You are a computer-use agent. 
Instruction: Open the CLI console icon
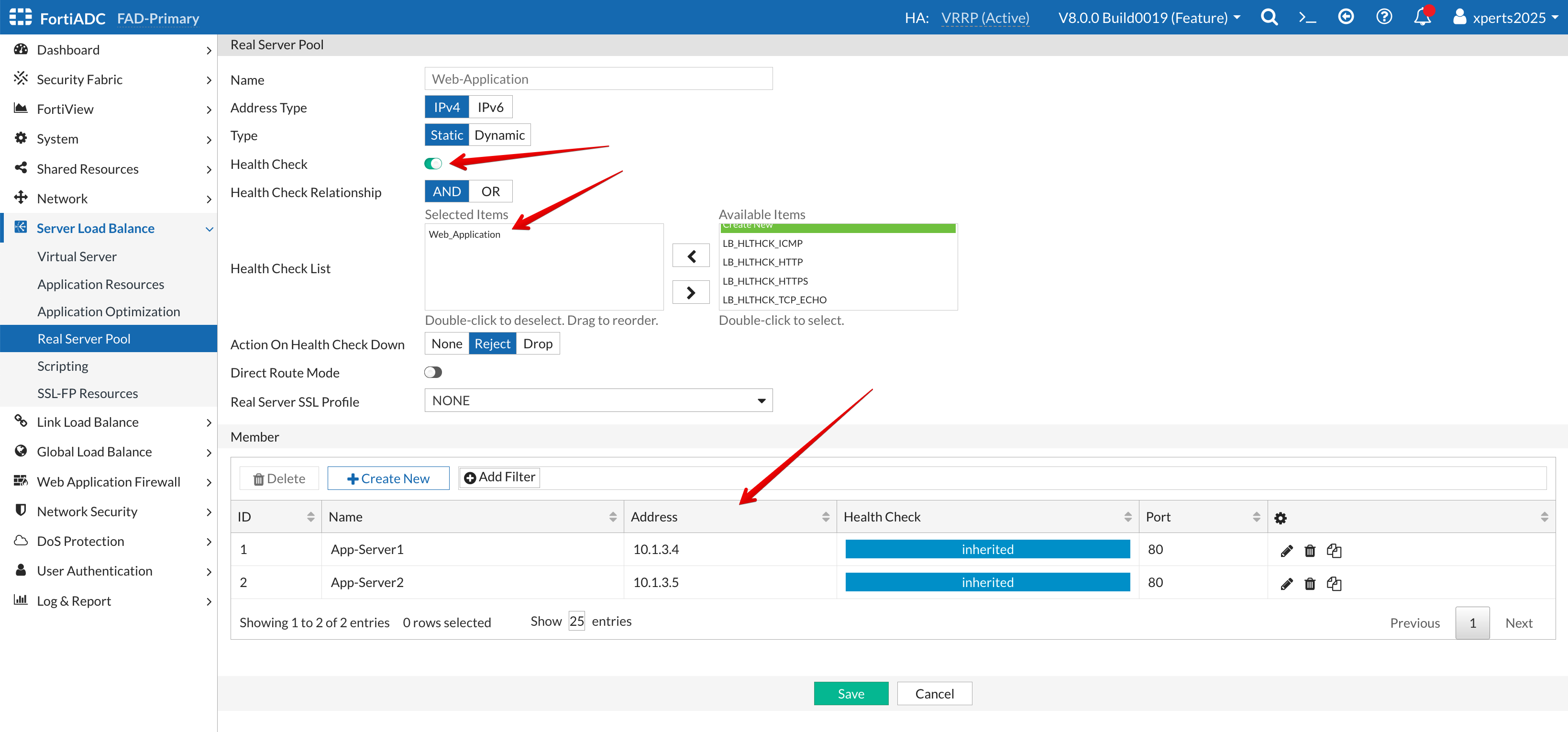[1307, 17]
